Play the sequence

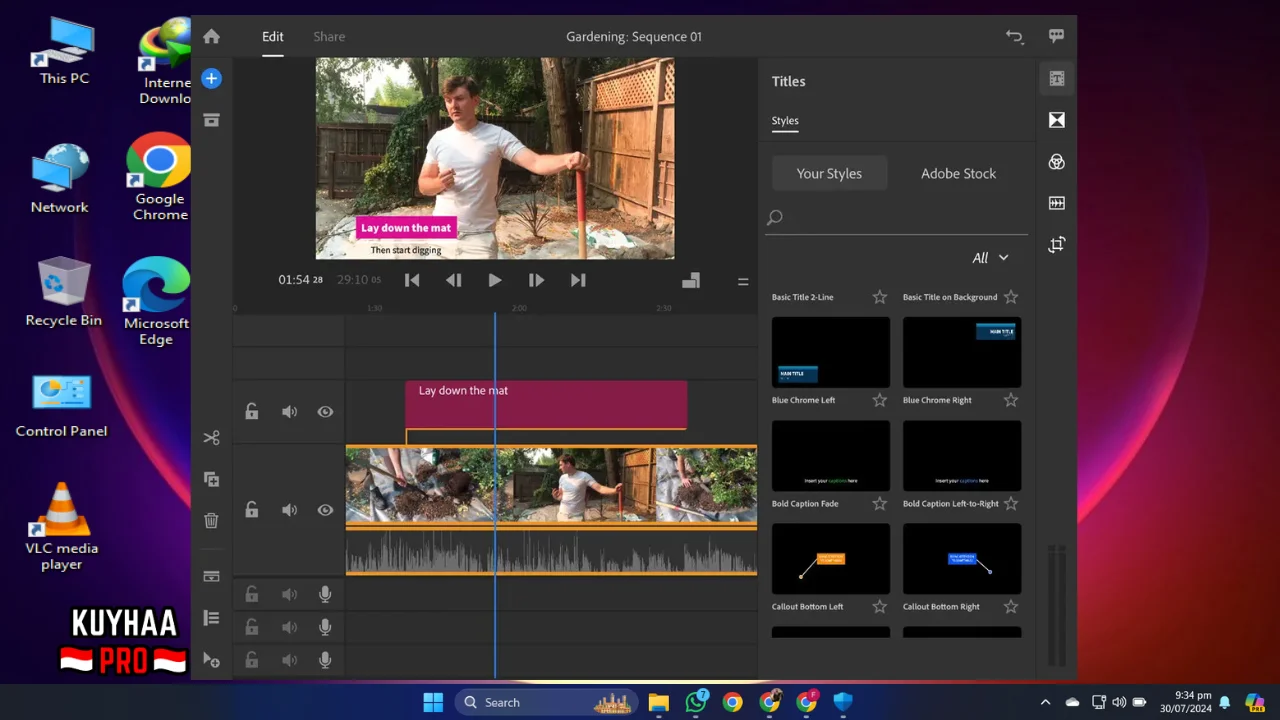click(x=495, y=281)
